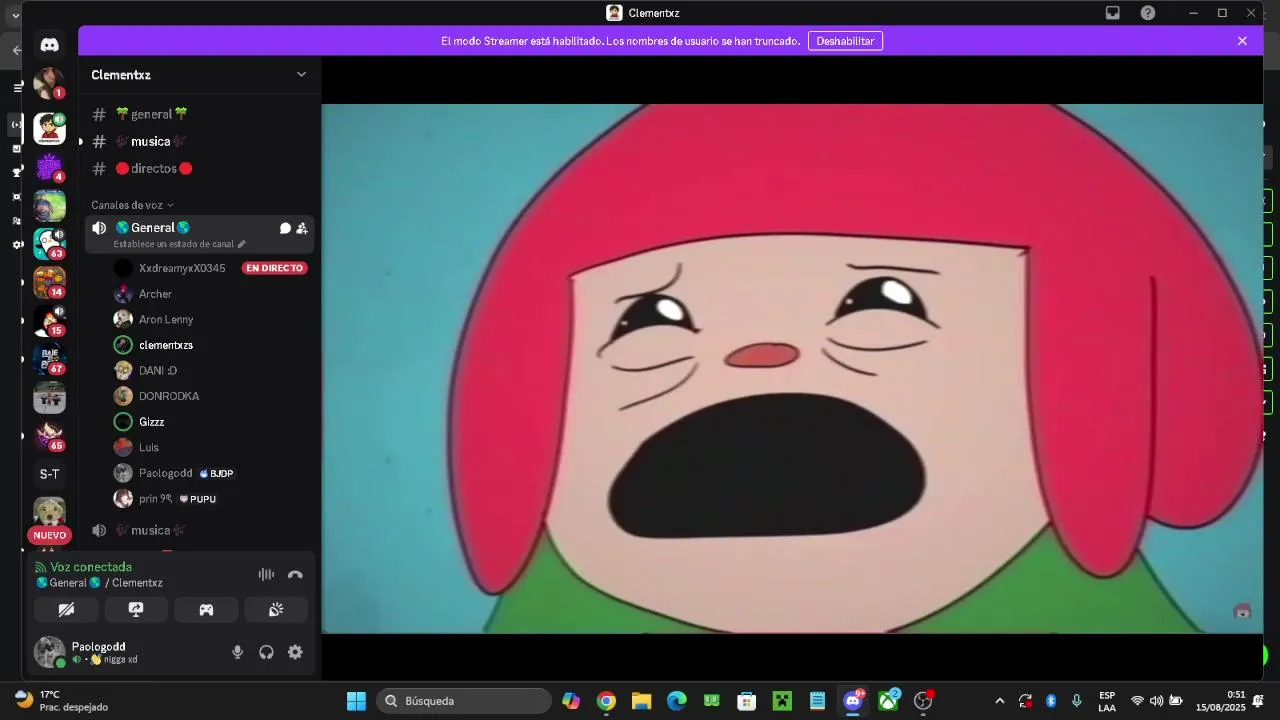The width and height of the screenshot is (1280, 720).
Task: Open Microsoft Store from the taskbar
Action: pyautogui.click(x=747, y=701)
